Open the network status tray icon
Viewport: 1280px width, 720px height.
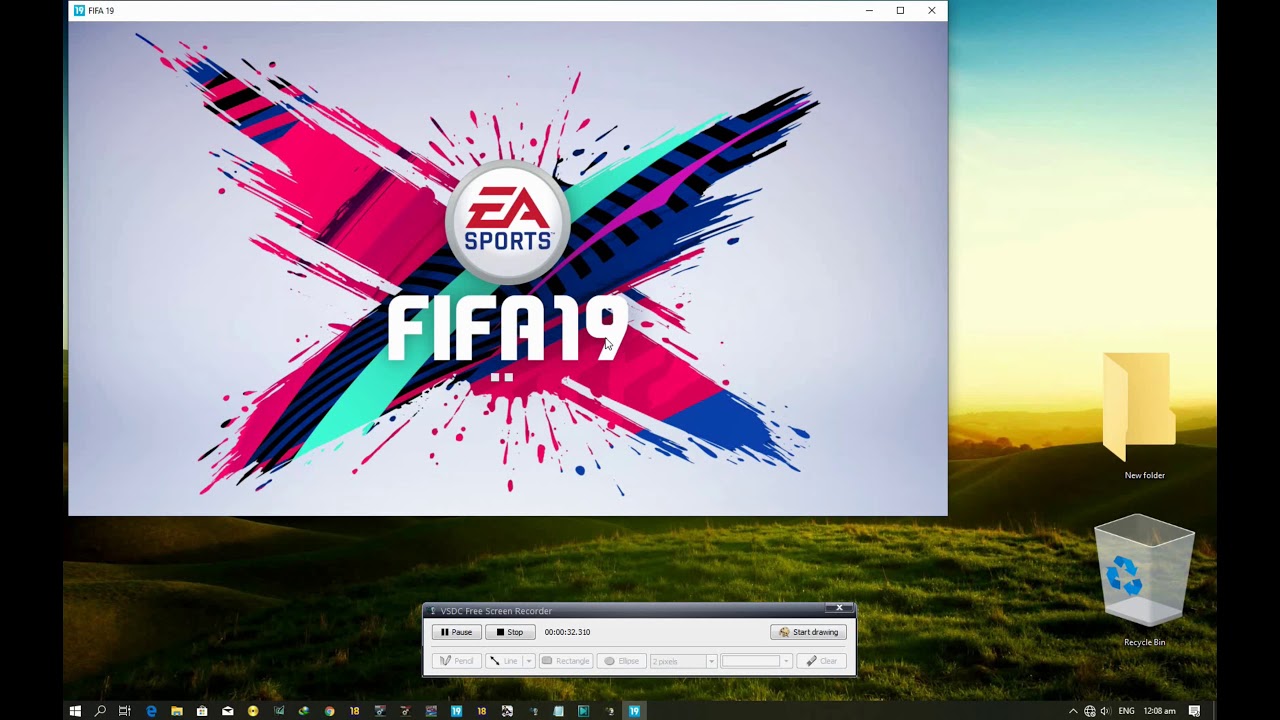[1089, 711]
